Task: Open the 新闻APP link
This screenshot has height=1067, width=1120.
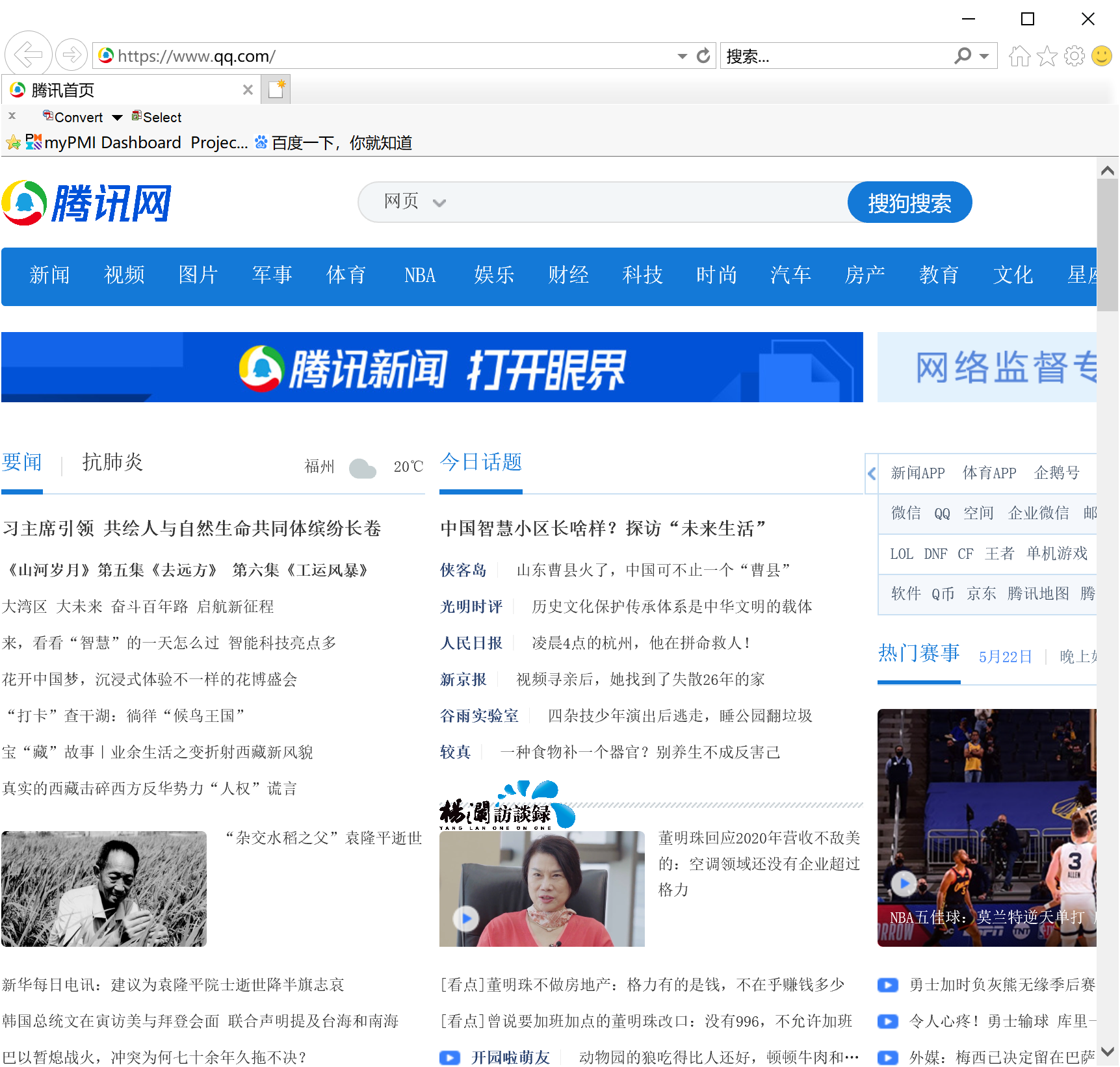Action: click(918, 473)
